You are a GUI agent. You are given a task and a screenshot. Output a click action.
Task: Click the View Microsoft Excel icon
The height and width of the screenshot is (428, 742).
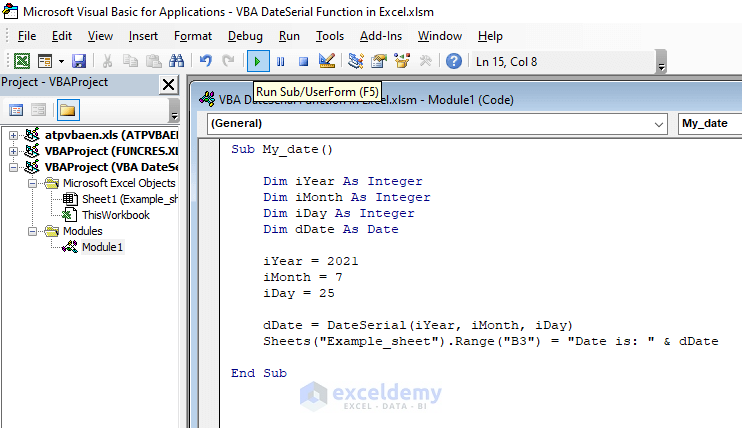tap(22, 61)
